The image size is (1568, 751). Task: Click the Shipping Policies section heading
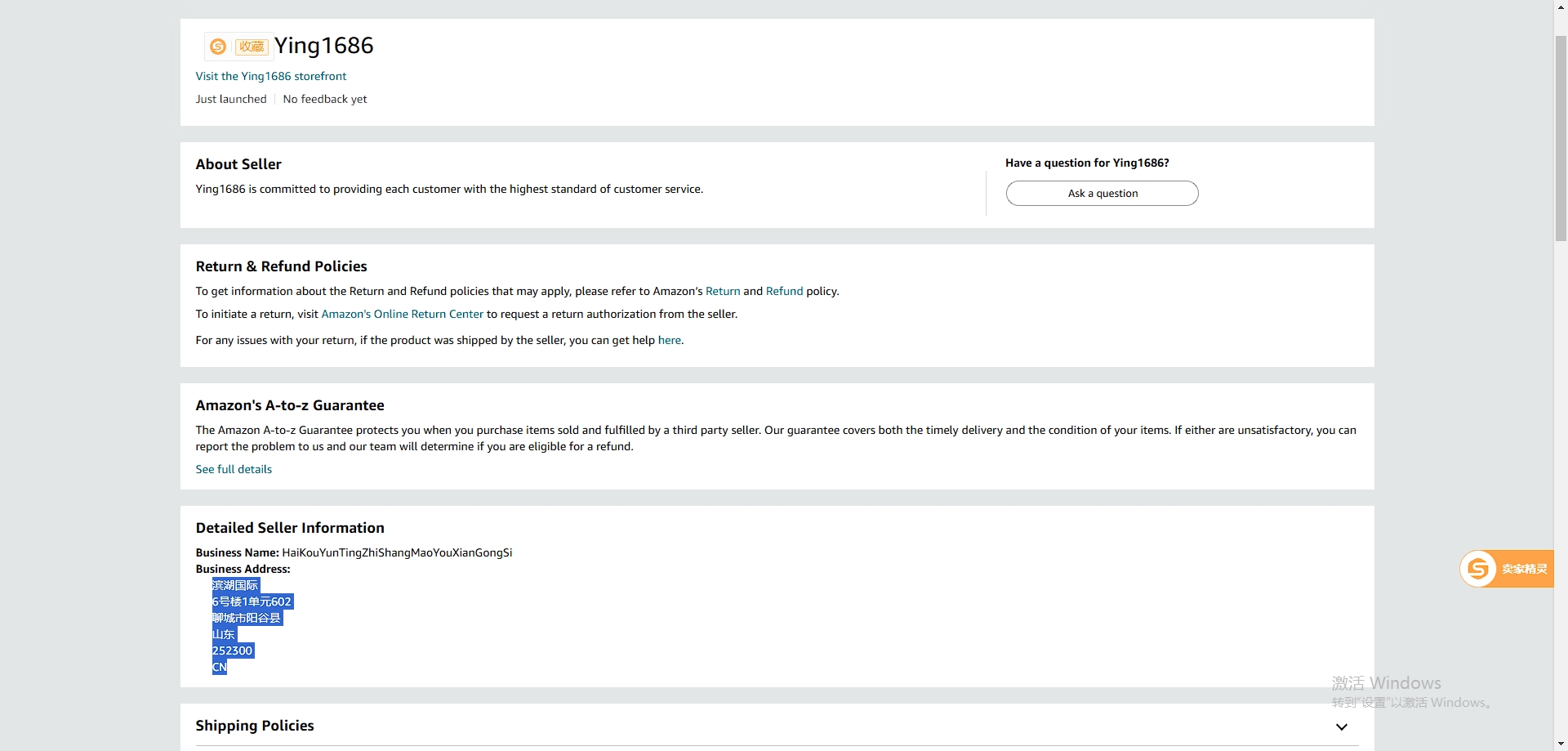[255, 726]
